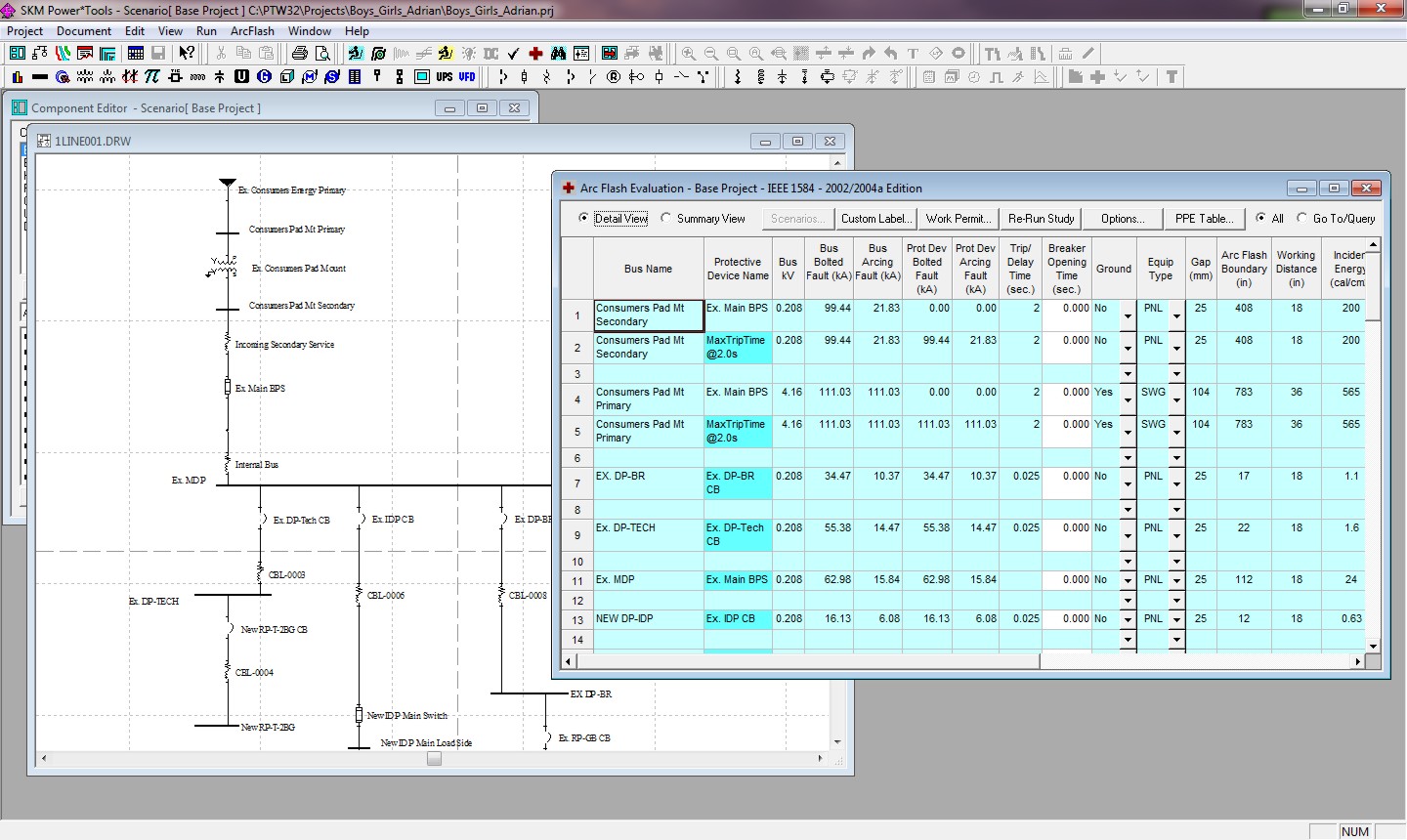The height and width of the screenshot is (840, 1407).
Task: Open Equip Type dropdown in row 9
Action: [x=1176, y=535]
